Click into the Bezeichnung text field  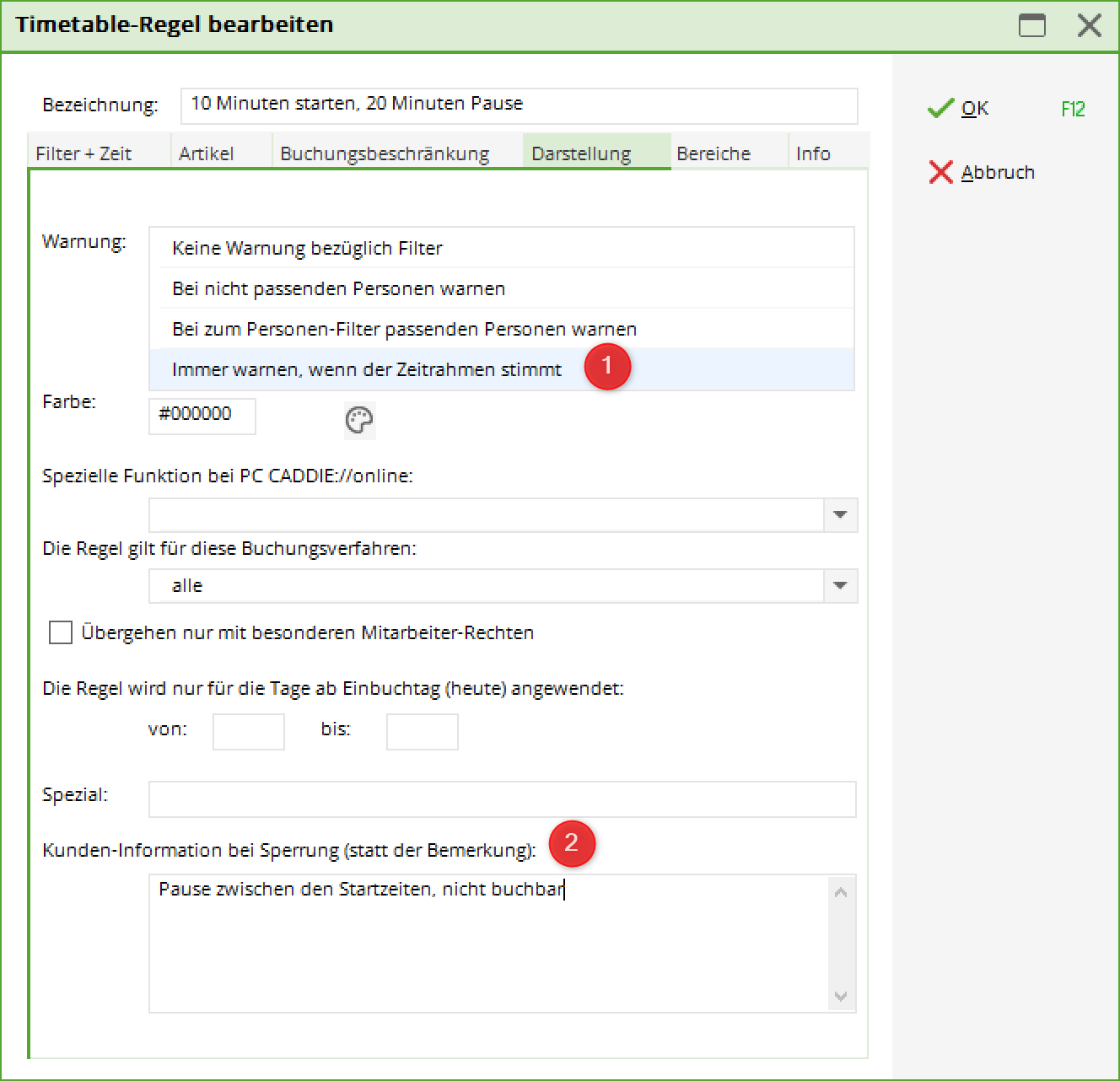519,105
